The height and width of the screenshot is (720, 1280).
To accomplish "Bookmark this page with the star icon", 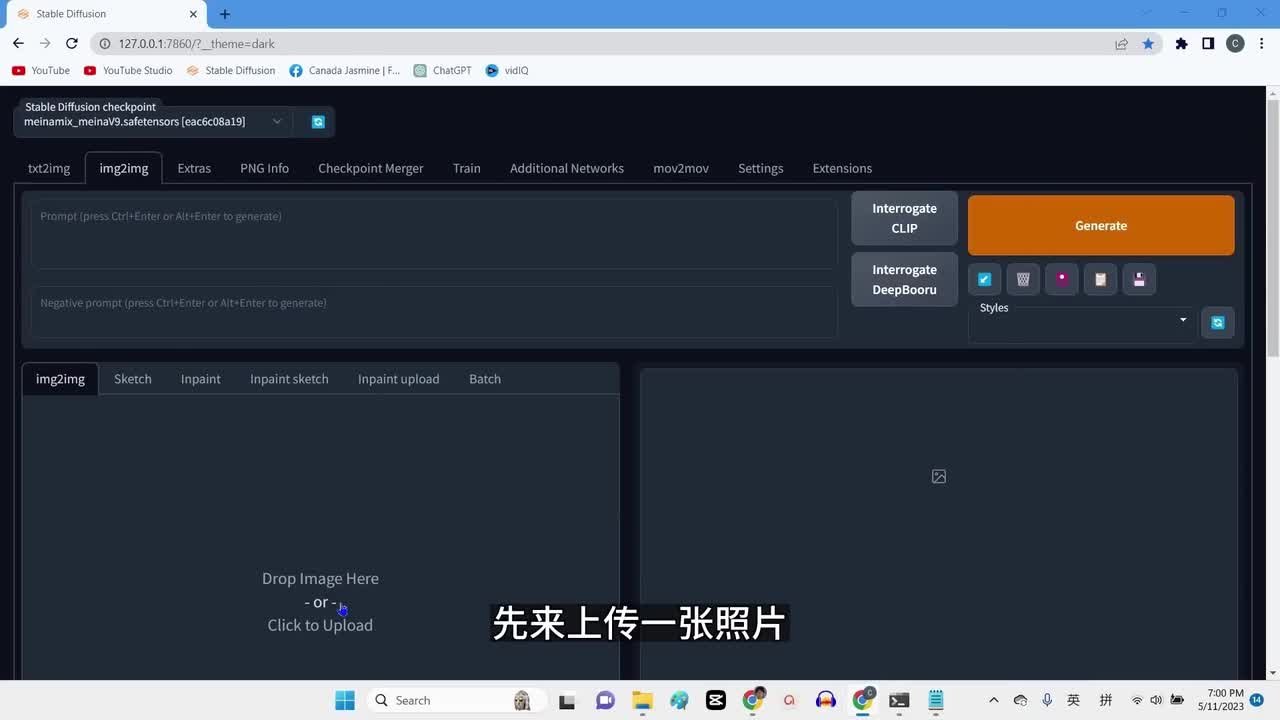I will tap(1148, 44).
